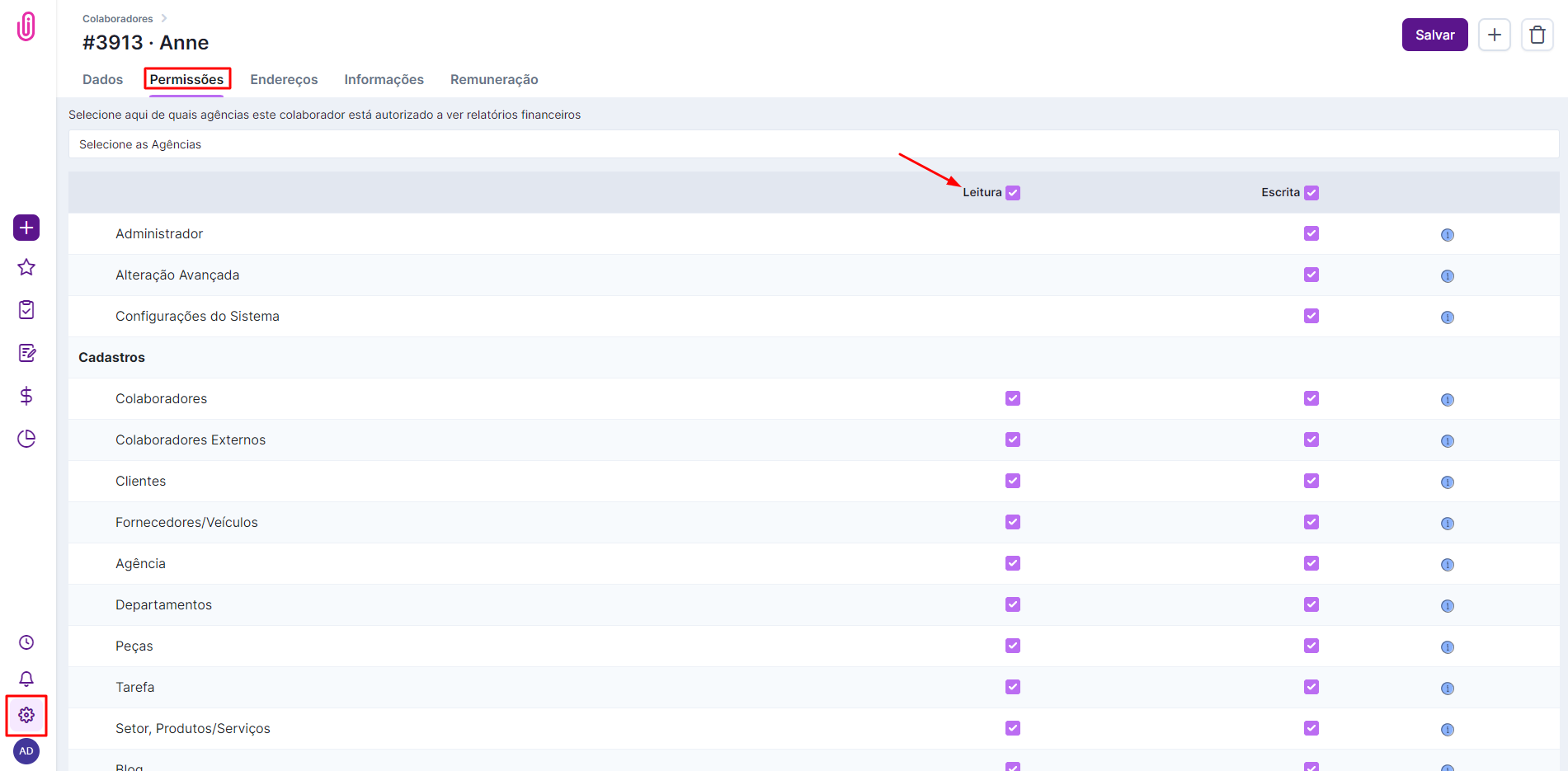Open the pie chart reports icon
The height and width of the screenshot is (771, 1568).
coord(26,439)
